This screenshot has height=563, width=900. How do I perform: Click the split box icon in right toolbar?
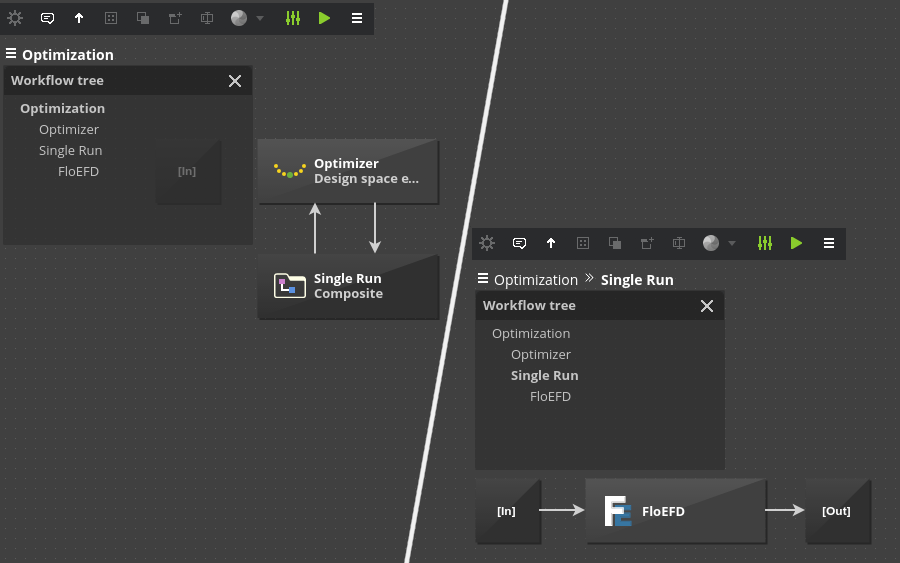click(x=678, y=243)
